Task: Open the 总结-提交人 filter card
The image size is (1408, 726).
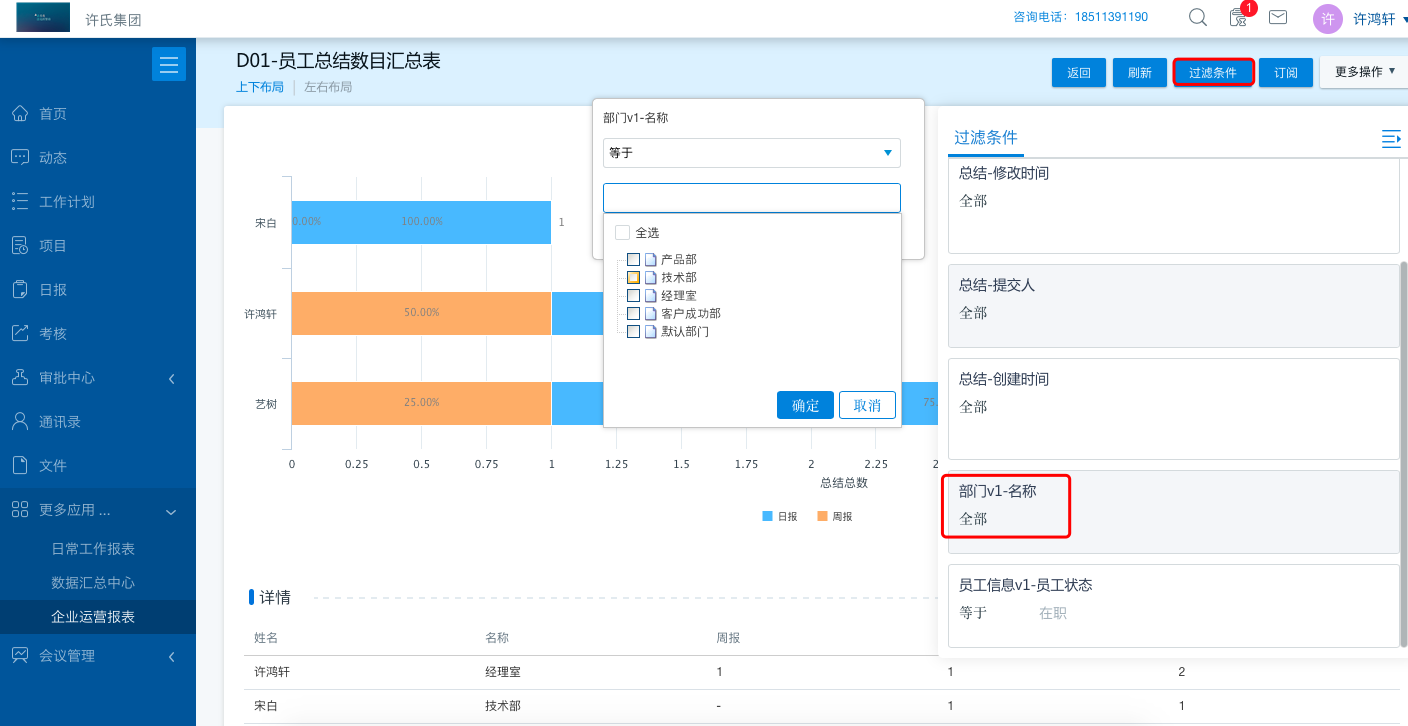Action: click(1174, 306)
